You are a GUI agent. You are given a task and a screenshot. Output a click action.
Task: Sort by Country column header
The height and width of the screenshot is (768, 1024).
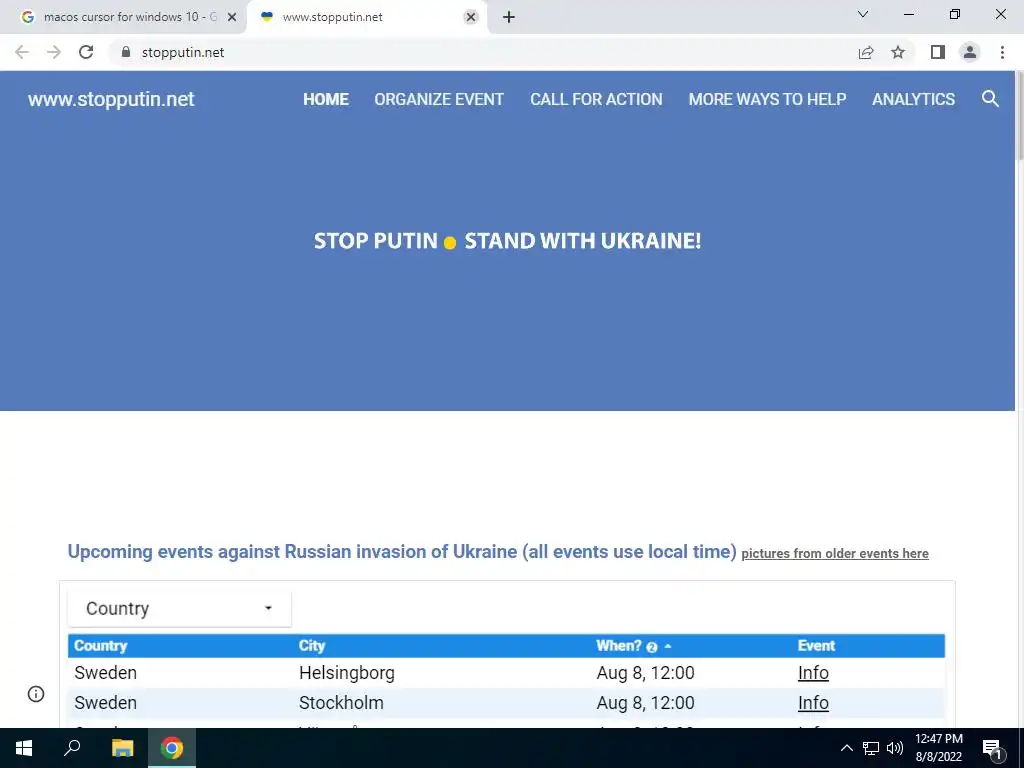tap(101, 646)
